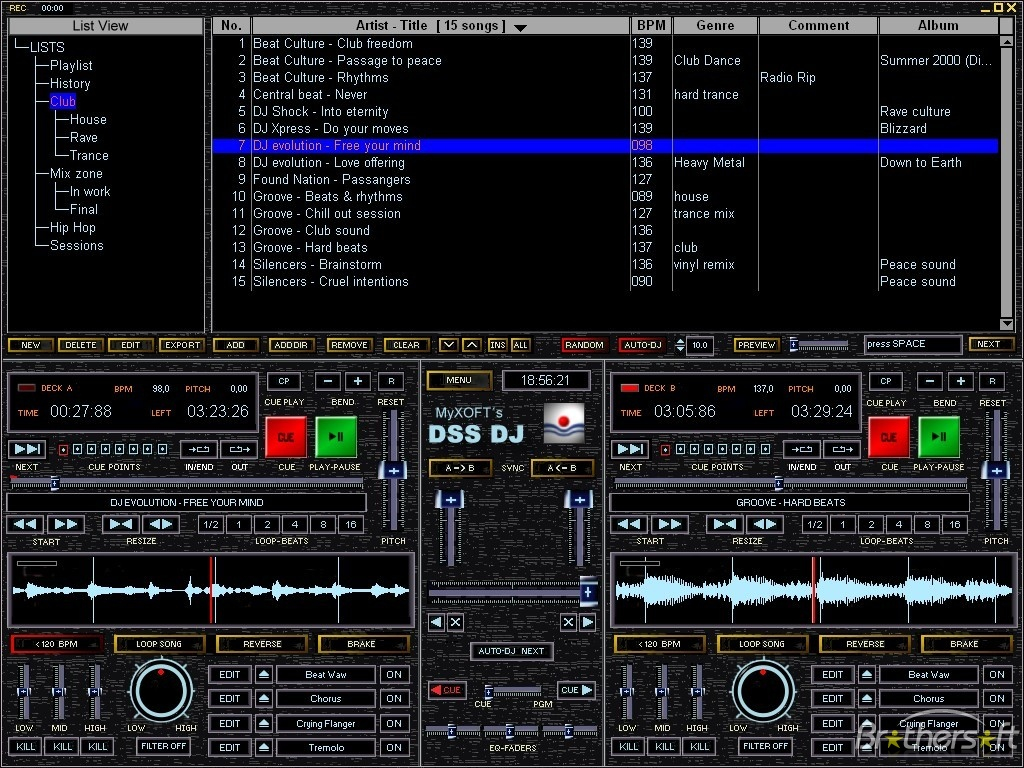Enable Reverse playback on Deck A

coord(262,644)
